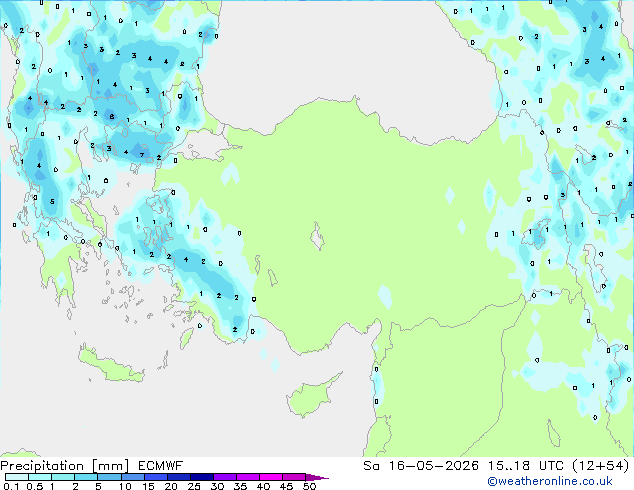
Task: Click the '15..18 UTC' time text
Action: (525, 466)
